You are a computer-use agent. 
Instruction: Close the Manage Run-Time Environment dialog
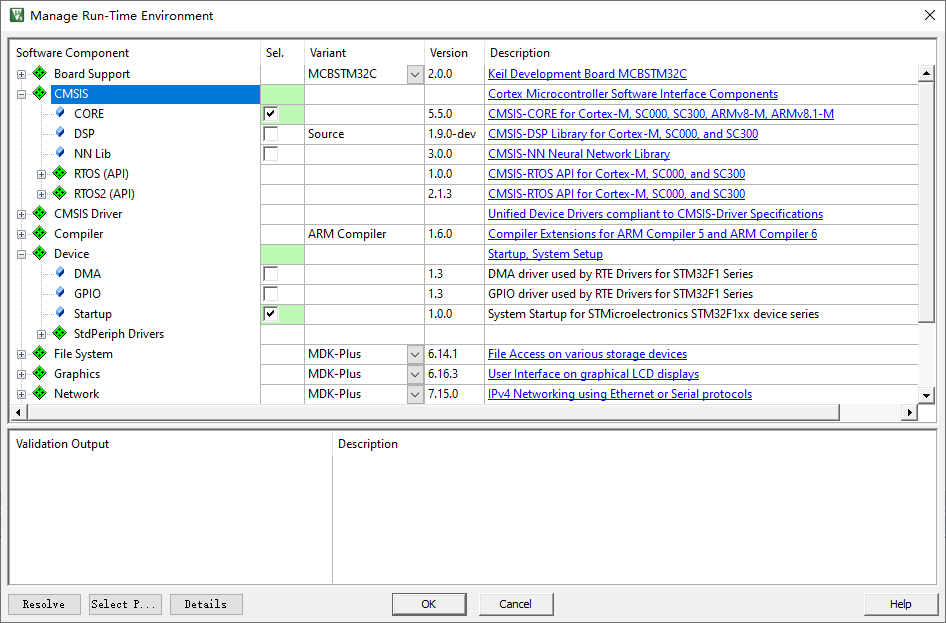(930, 16)
